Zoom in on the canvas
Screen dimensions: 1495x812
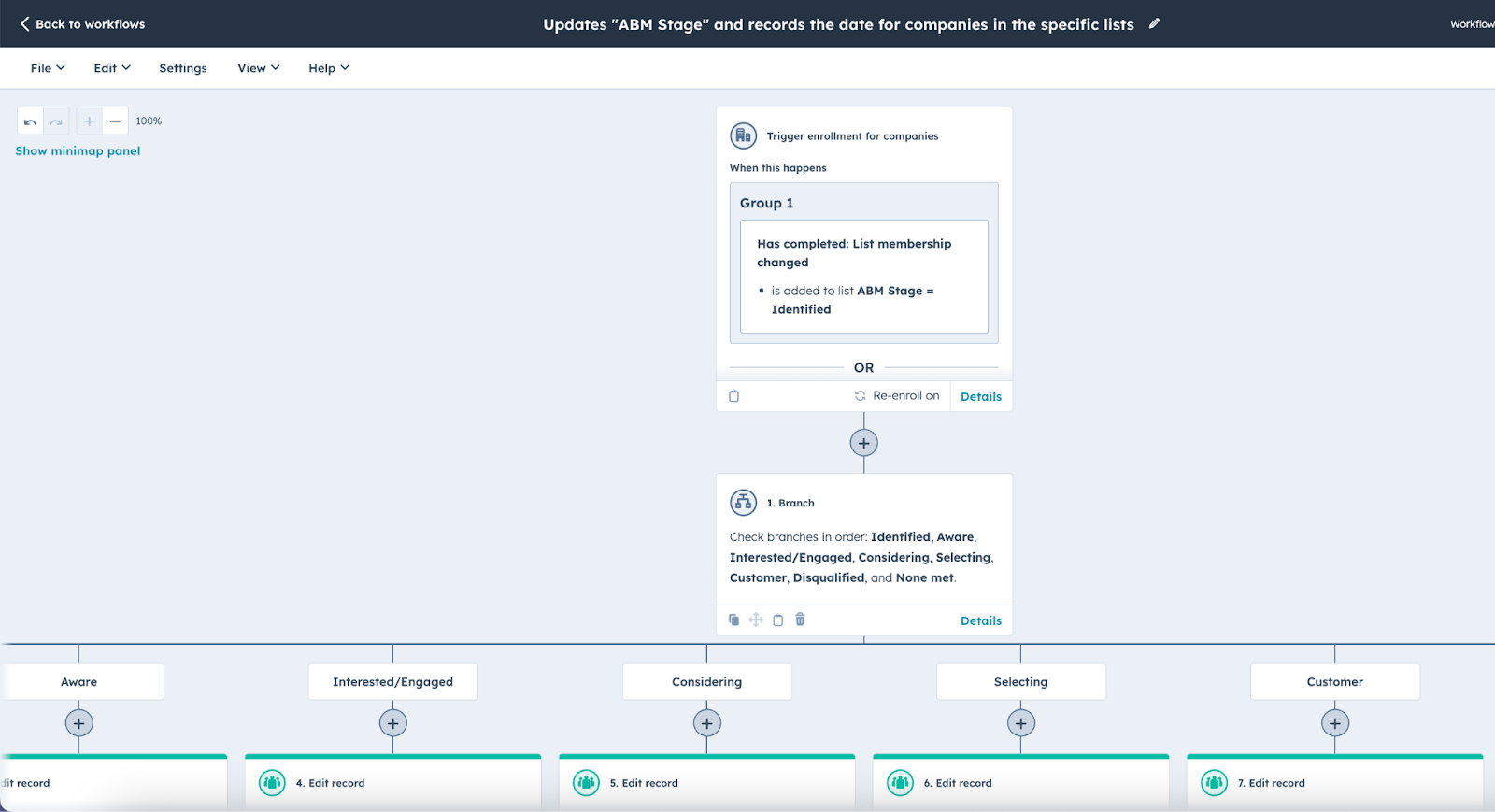tap(89, 121)
